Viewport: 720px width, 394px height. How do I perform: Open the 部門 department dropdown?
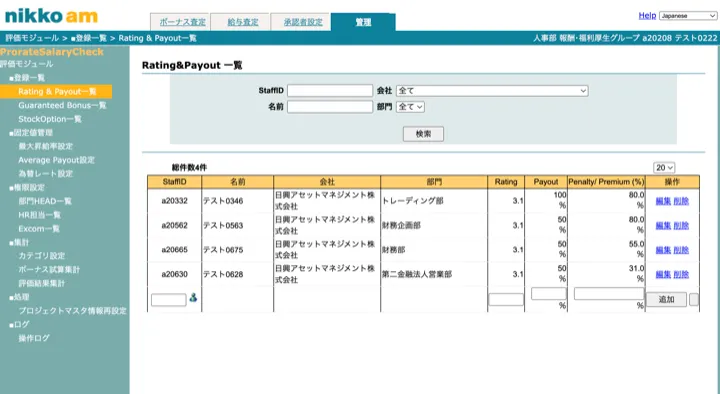click(410, 107)
